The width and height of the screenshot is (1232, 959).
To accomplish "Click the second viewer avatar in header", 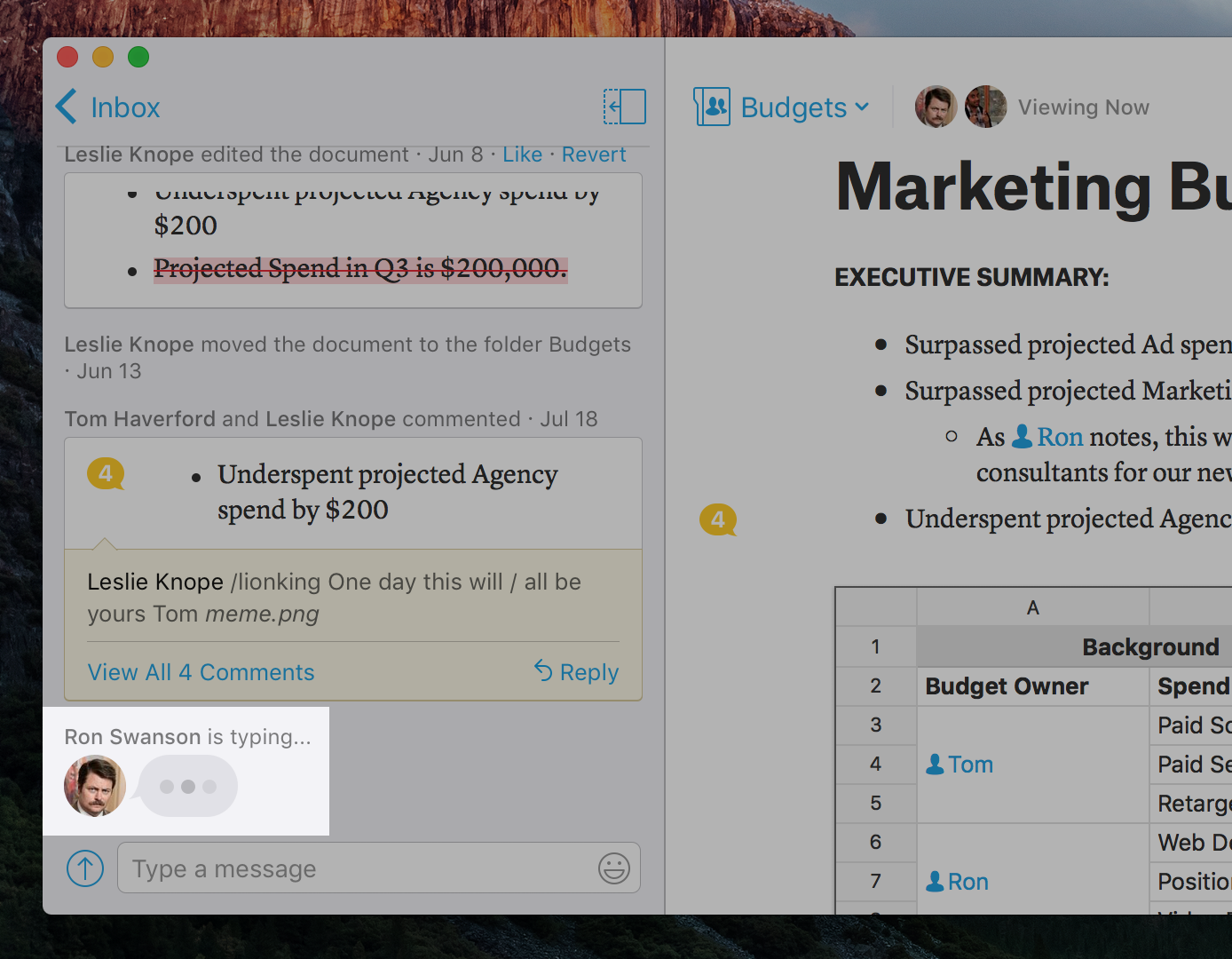I will (985, 107).
